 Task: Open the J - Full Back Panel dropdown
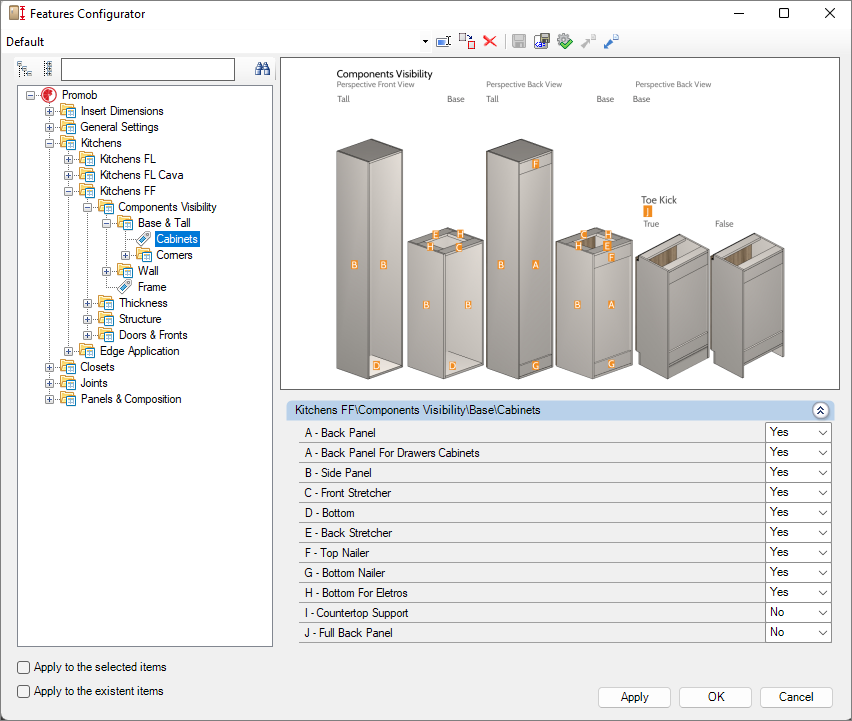coord(822,632)
